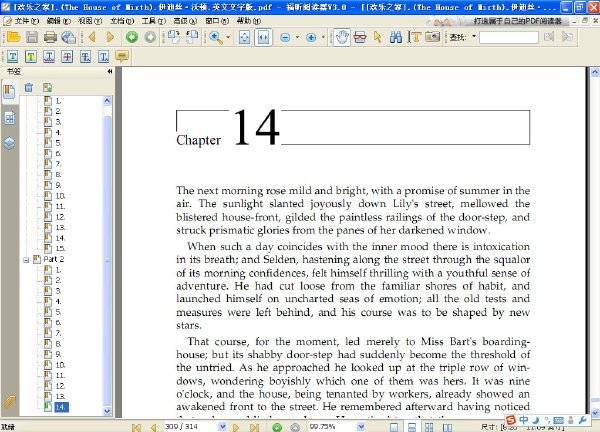
Task: Go to next page with yellow right arrow in toolbar
Action: [x=110, y=37]
